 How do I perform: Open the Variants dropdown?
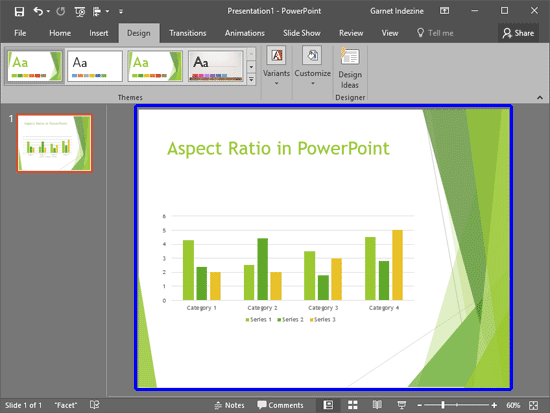pyautogui.click(x=276, y=83)
